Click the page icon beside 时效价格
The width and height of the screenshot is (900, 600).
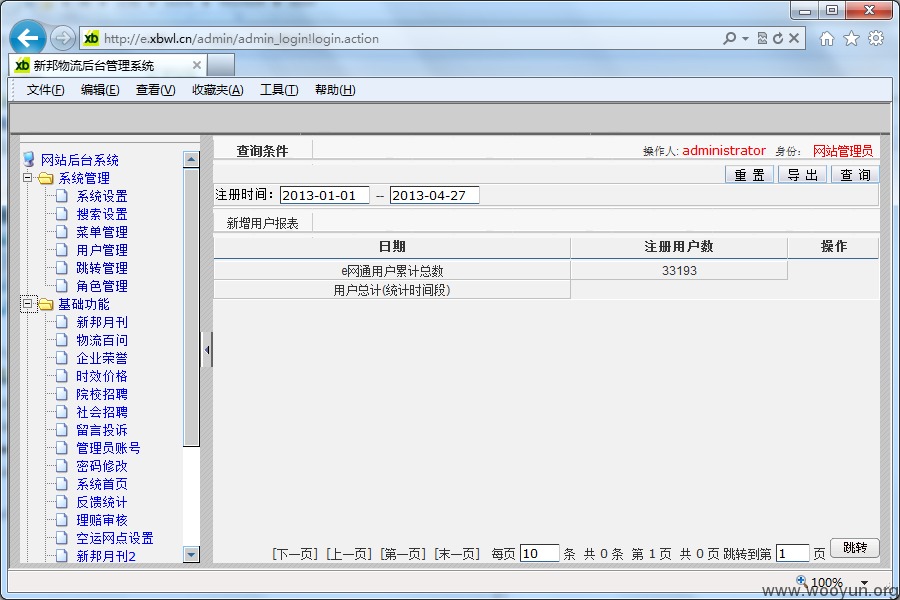(x=62, y=376)
